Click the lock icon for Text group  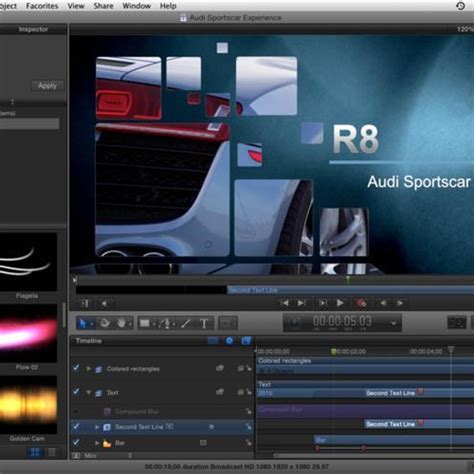pyautogui.click(x=249, y=392)
